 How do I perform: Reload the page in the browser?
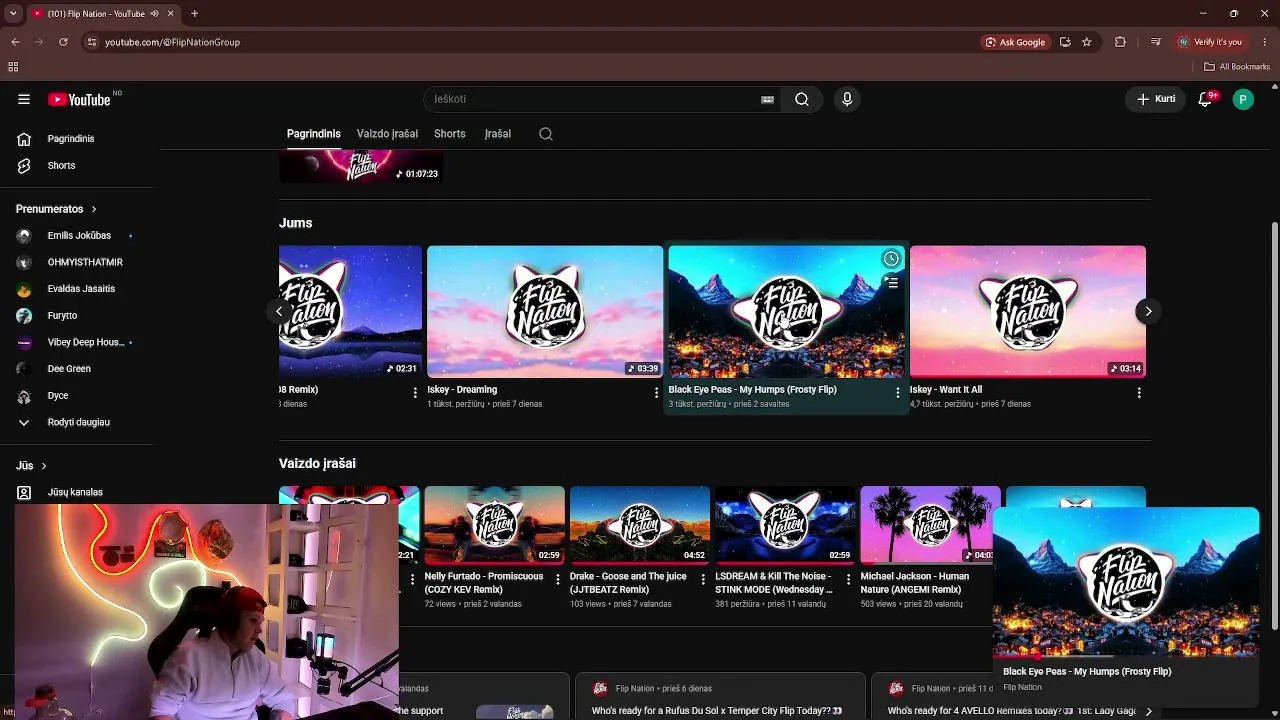[63, 42]
